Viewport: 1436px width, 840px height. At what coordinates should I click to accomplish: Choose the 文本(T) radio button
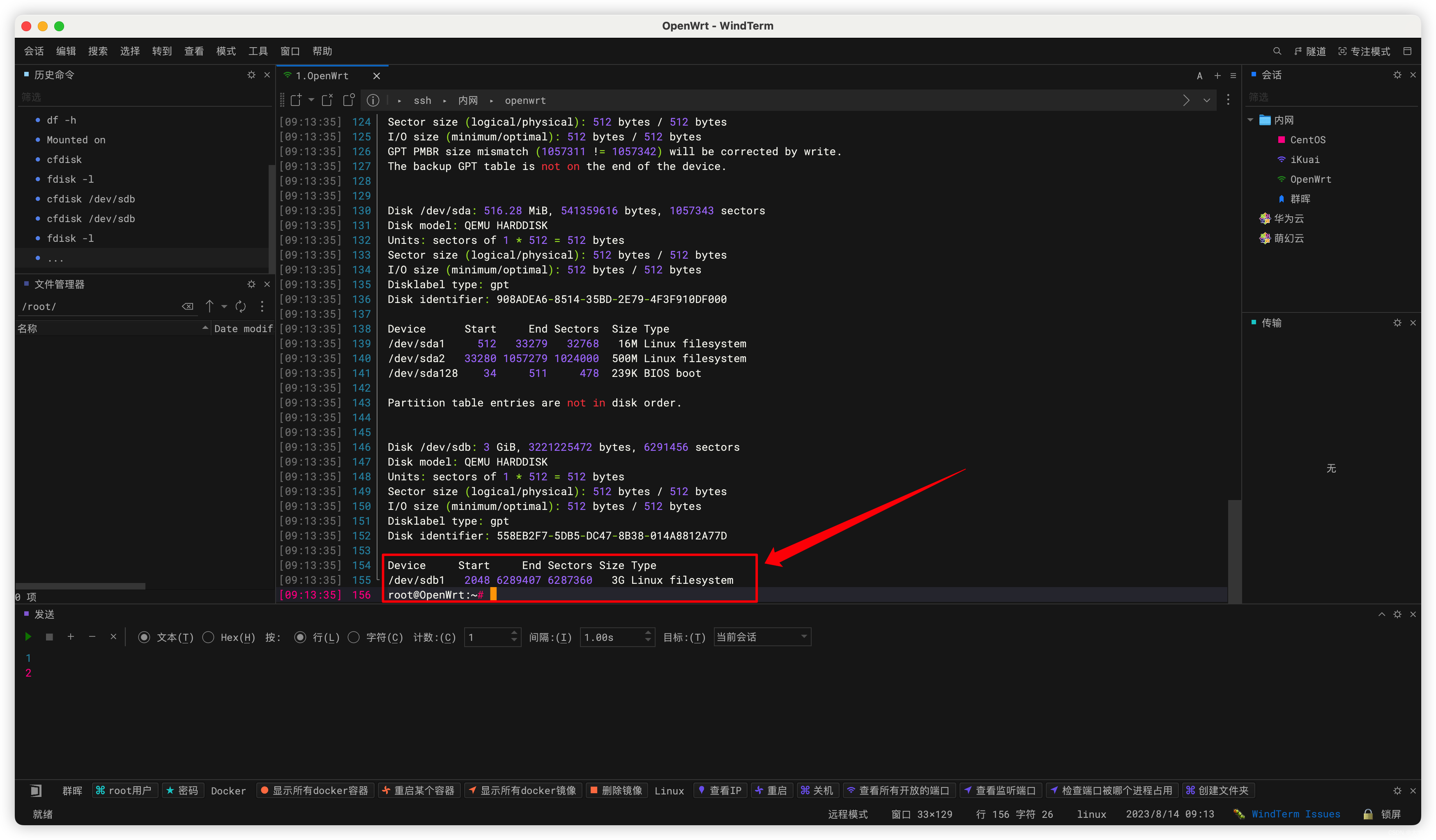pyautogui.click(x=144, y=637)
